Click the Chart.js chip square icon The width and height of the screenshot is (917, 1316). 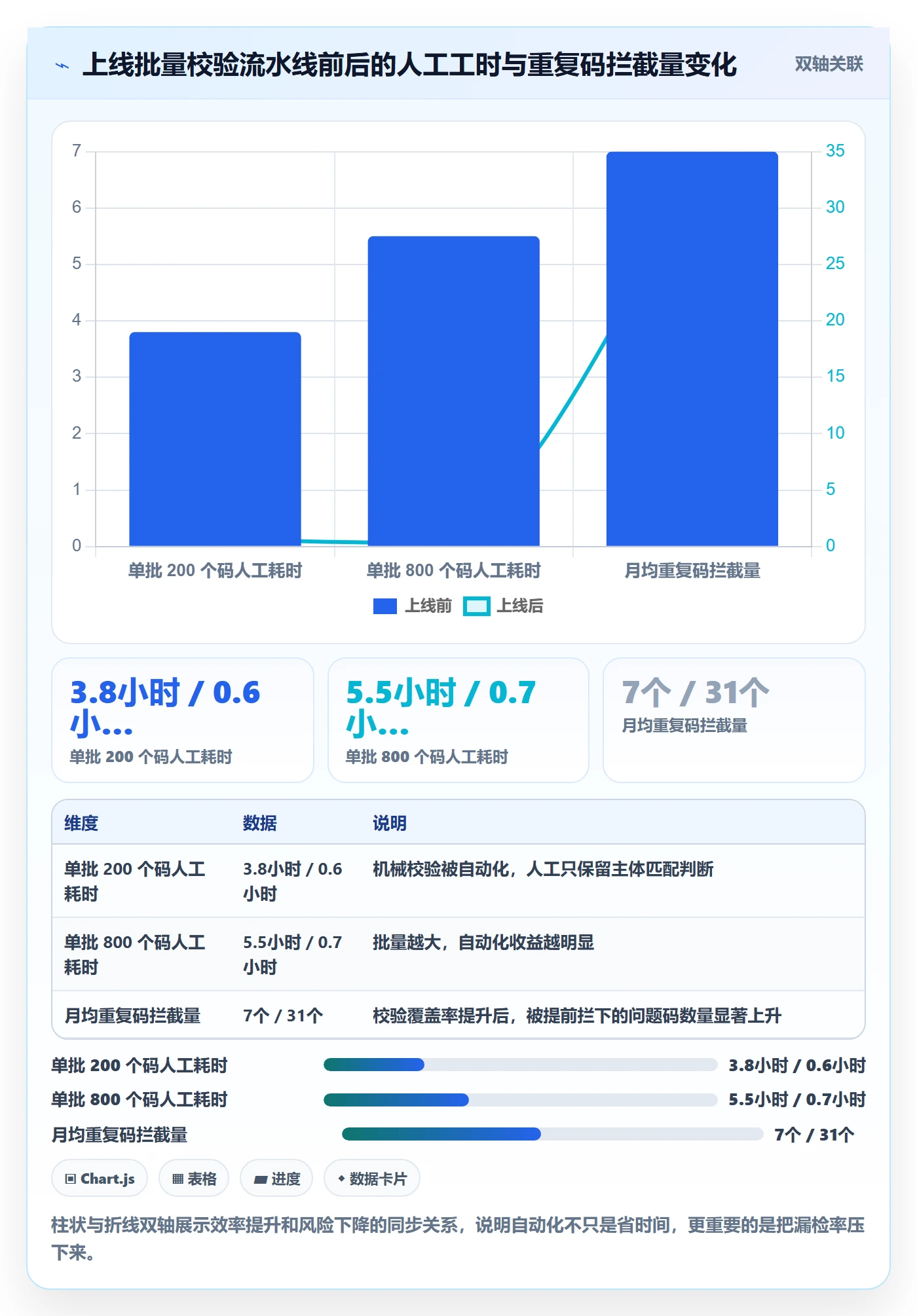point(71,1179)
